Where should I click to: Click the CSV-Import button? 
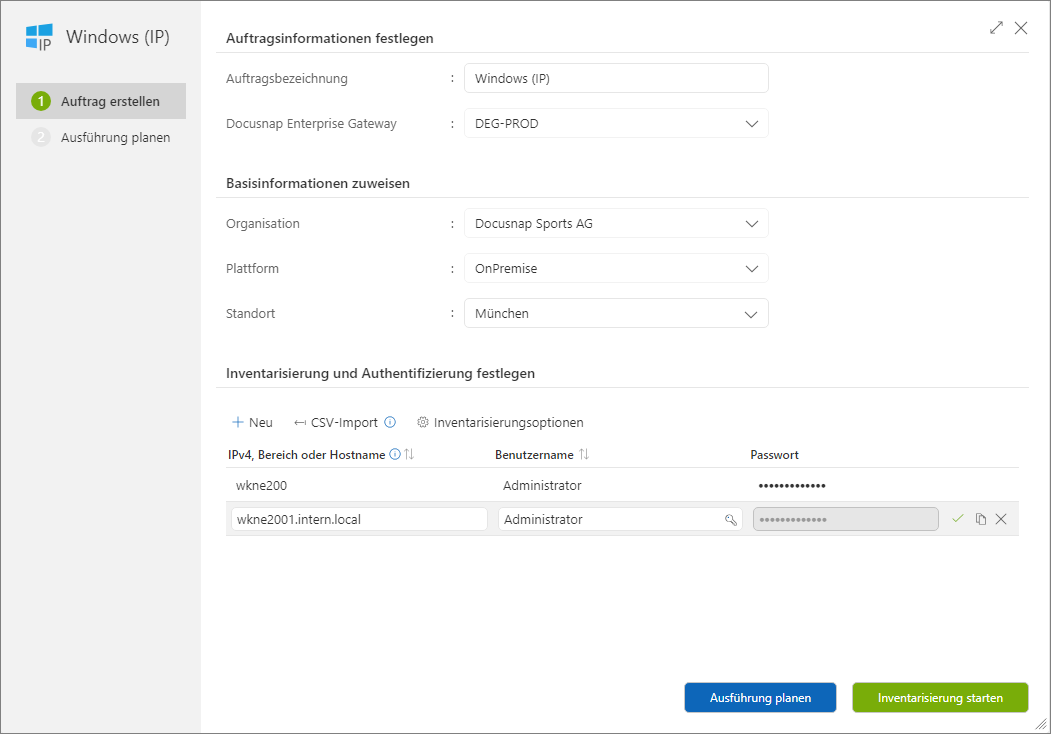tap(336, 422)
